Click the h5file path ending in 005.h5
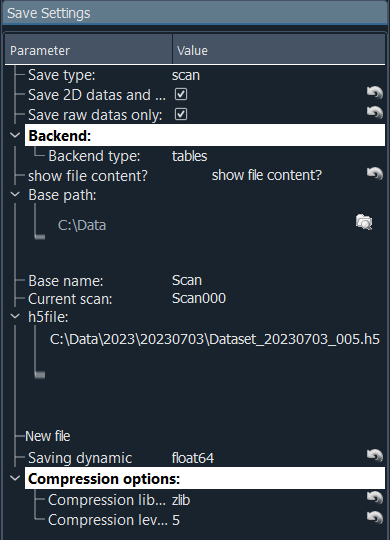Screen dimensions: 390x540 click(215, 339)
